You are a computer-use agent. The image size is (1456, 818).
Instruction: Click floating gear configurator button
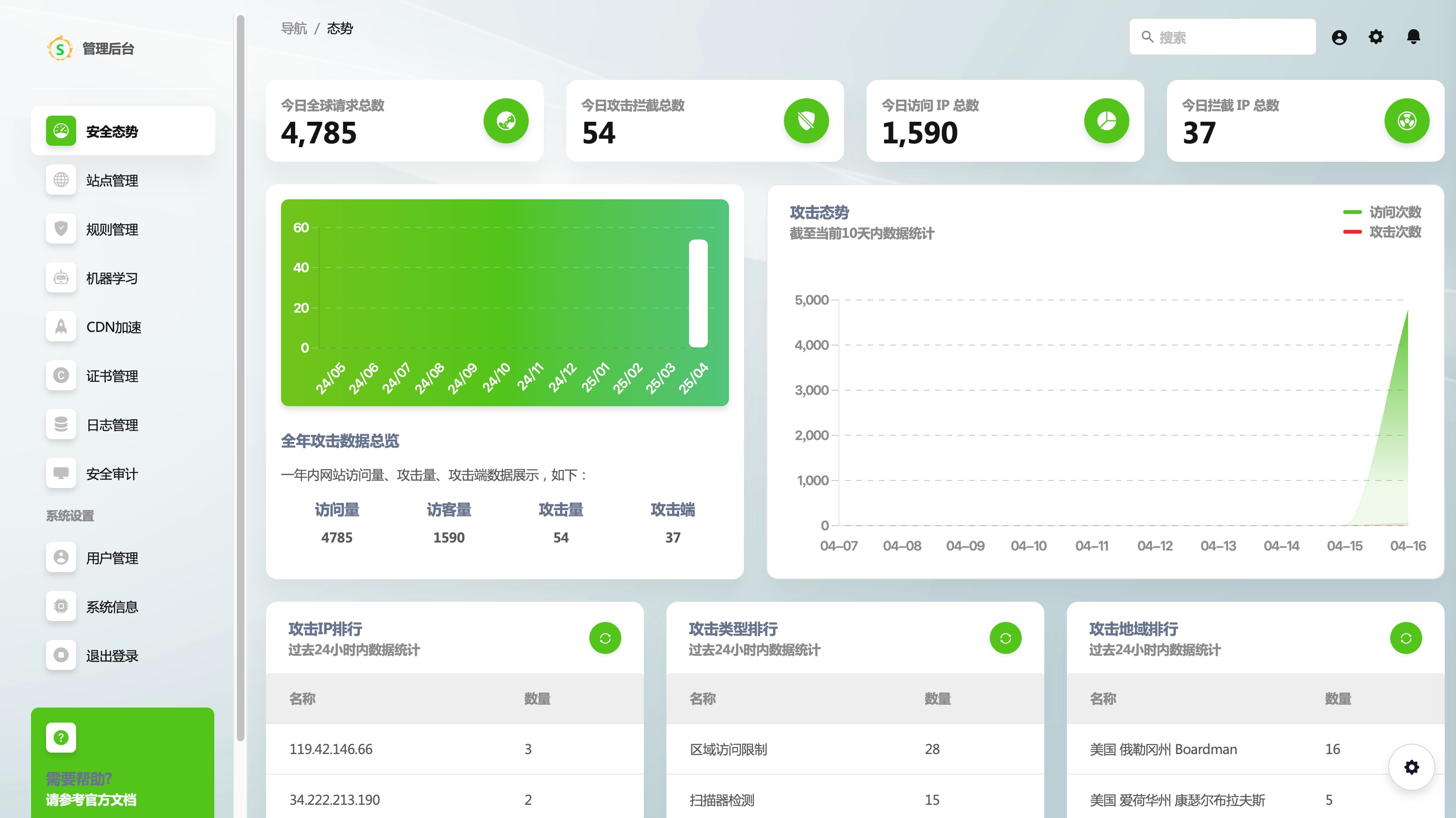pyautogui.click(x=1411, y=767)
